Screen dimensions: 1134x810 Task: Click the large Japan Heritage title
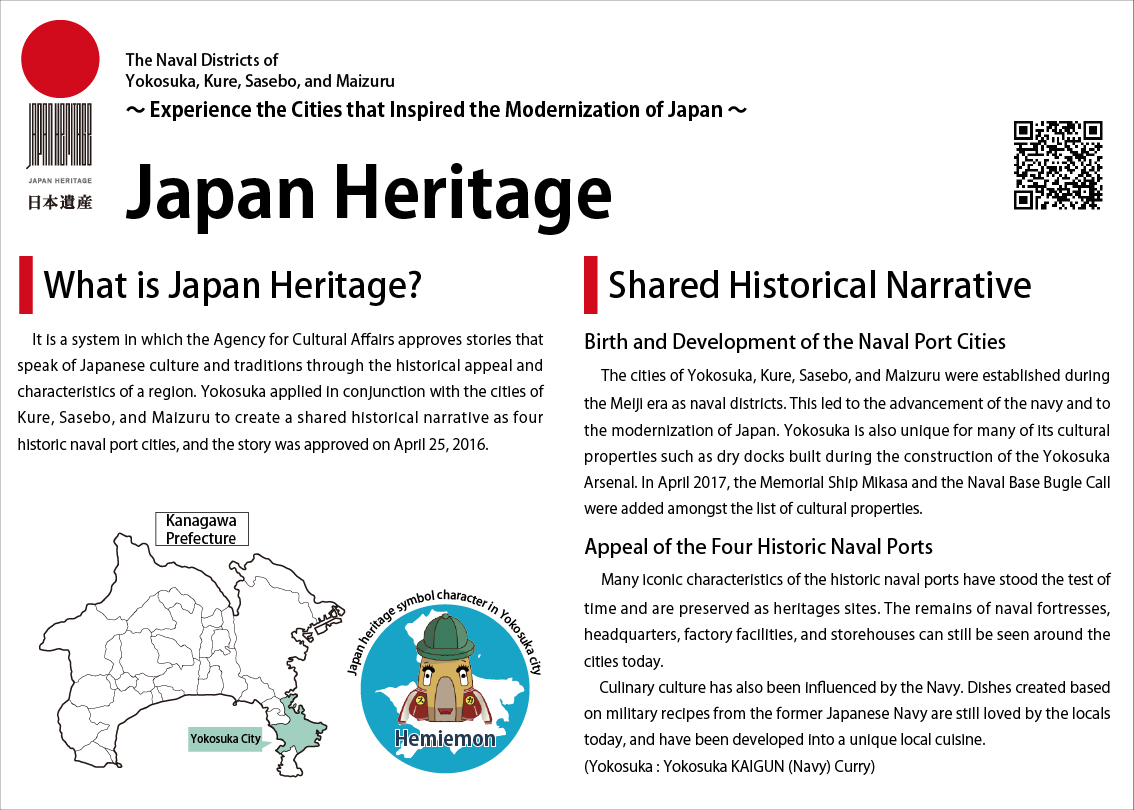(x=368, y=191)
